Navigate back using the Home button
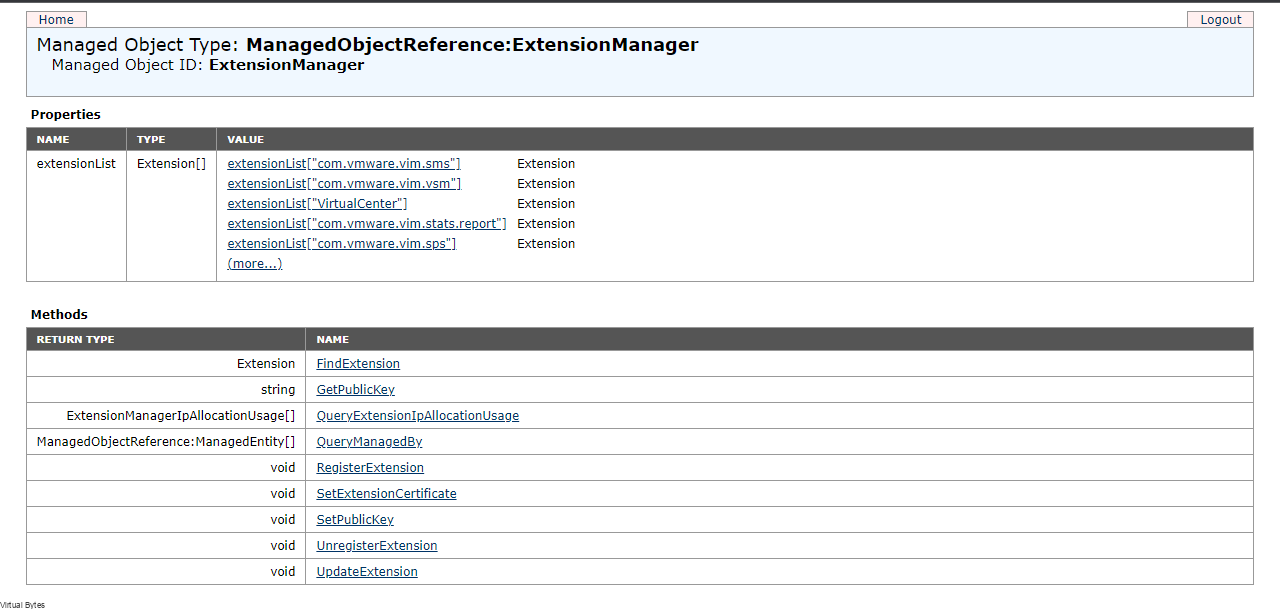Image resolution: width=1280 pixels, height=609 pixels. tap(55, 19)
